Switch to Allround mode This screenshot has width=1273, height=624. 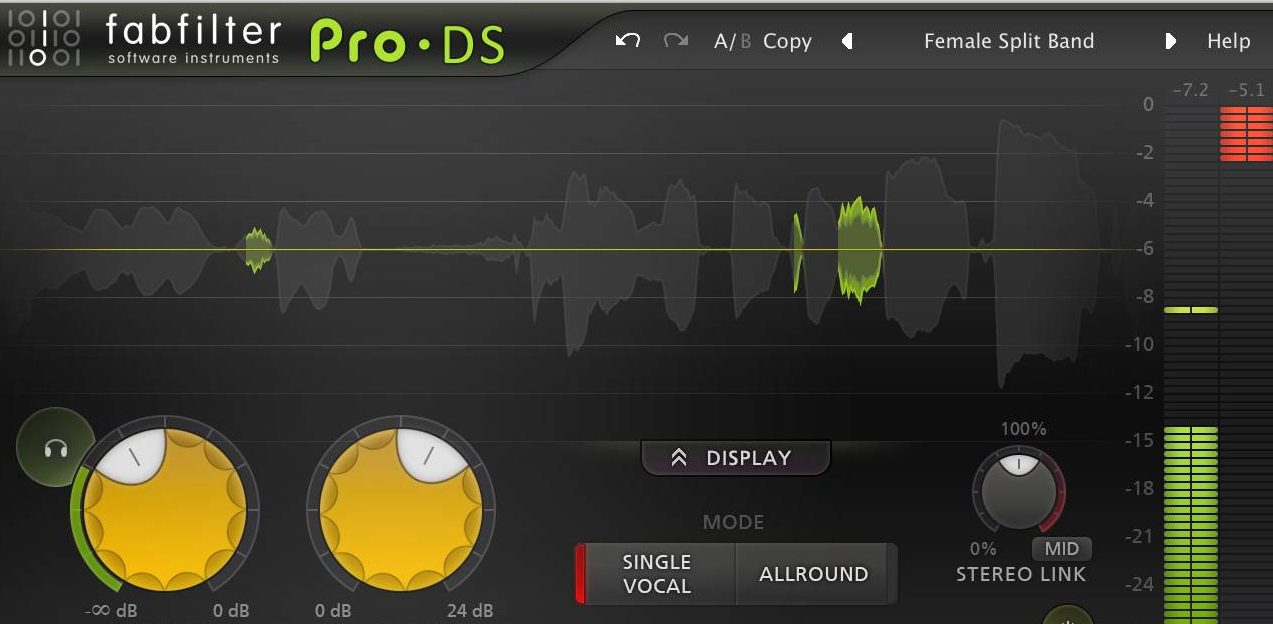(813, 574)
